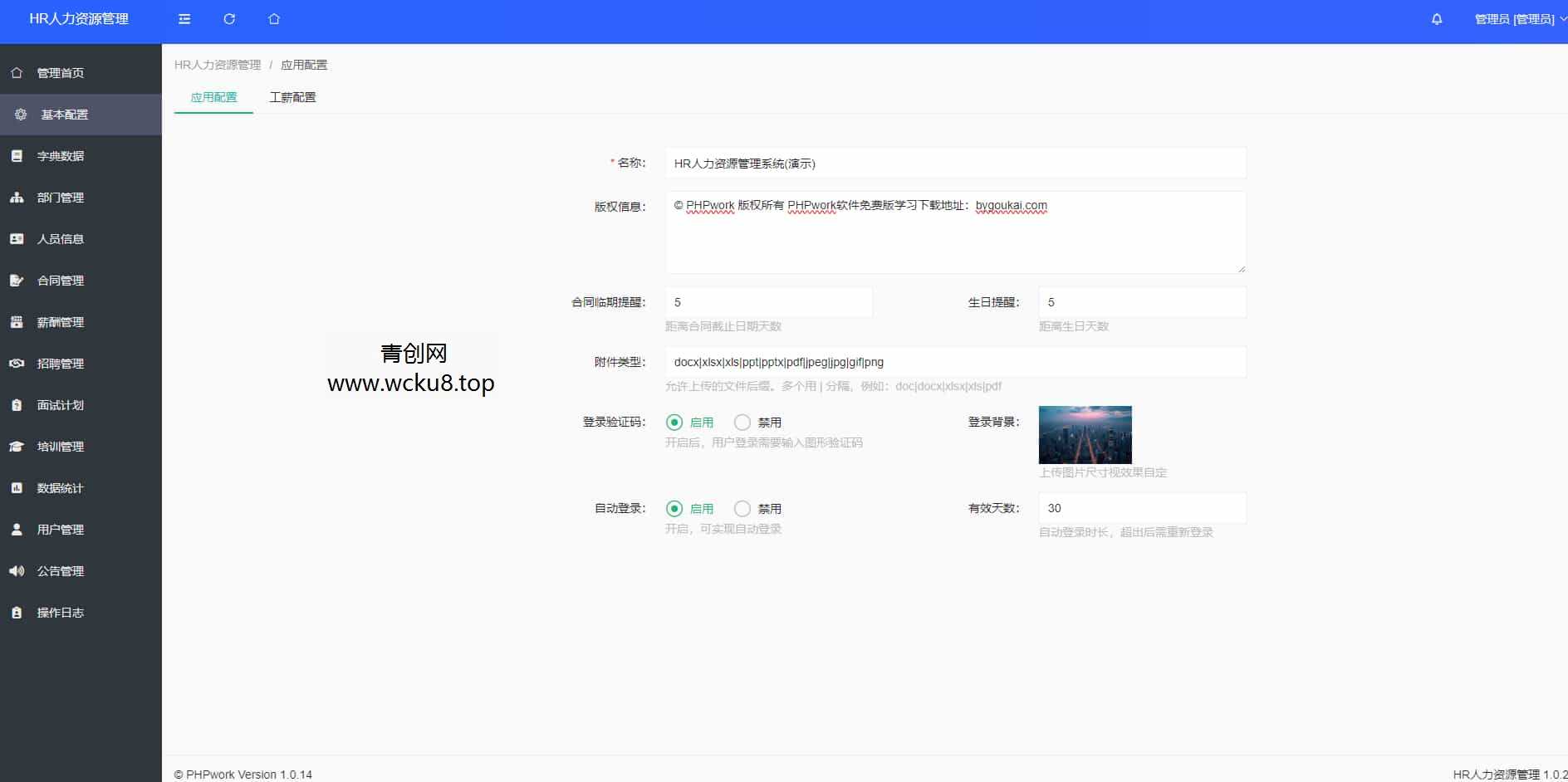Click inside the 合同临期提醒 input field
The image size is (1568, 782).
[768, 301]
